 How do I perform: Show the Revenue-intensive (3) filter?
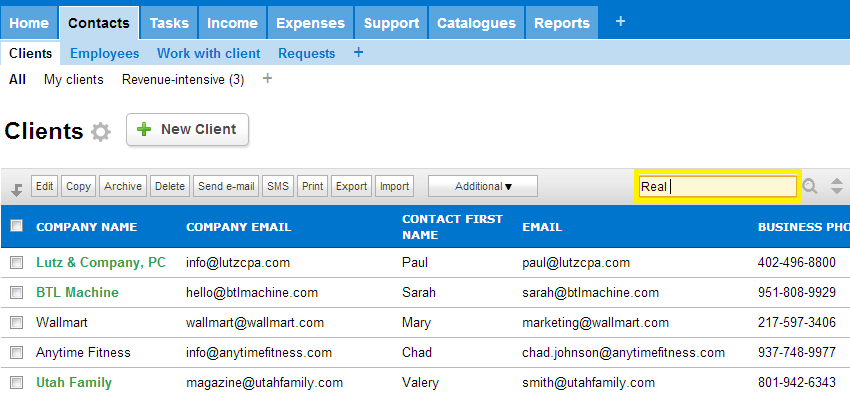tap(183, 80)
